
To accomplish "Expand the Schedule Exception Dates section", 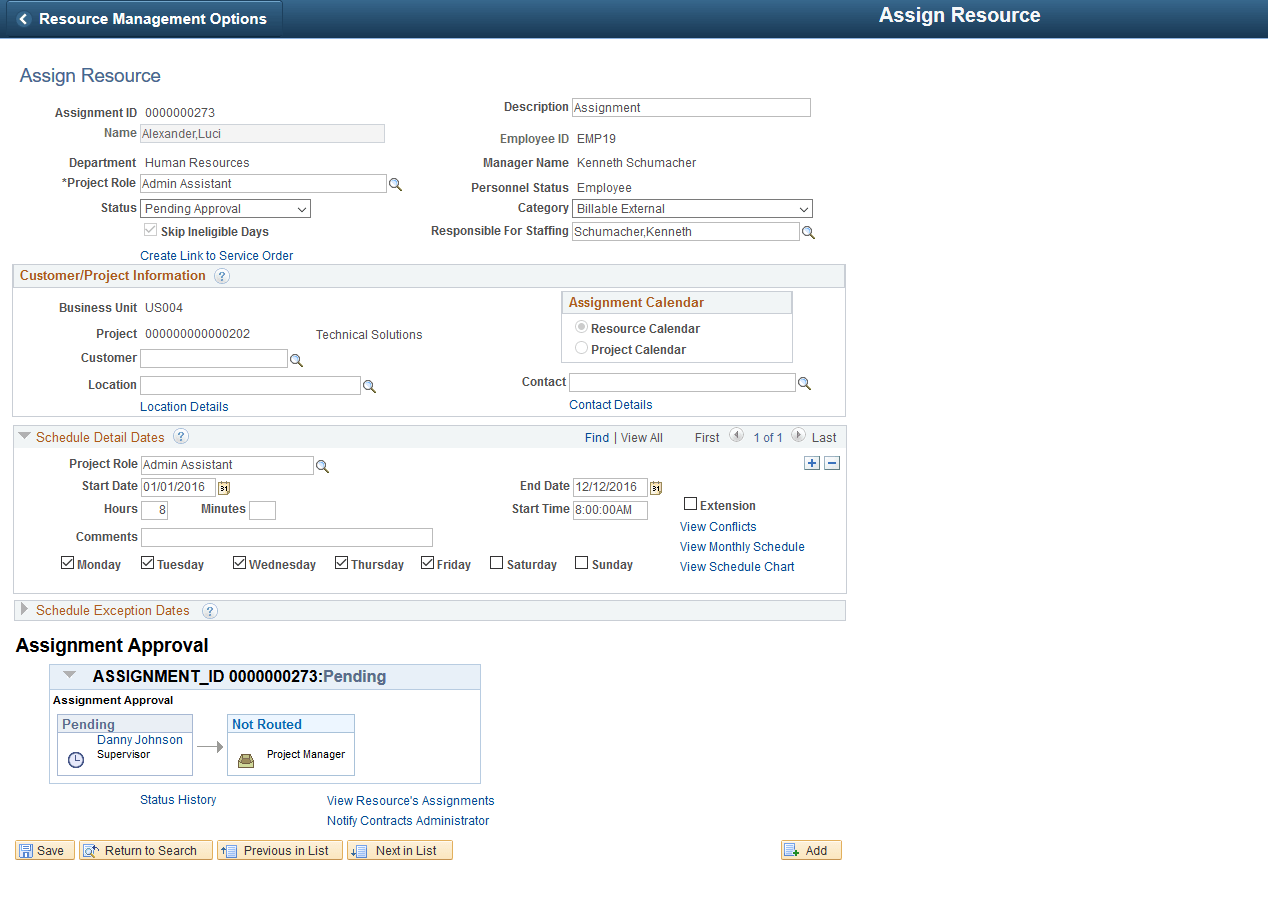I will [x=23, y=610].
